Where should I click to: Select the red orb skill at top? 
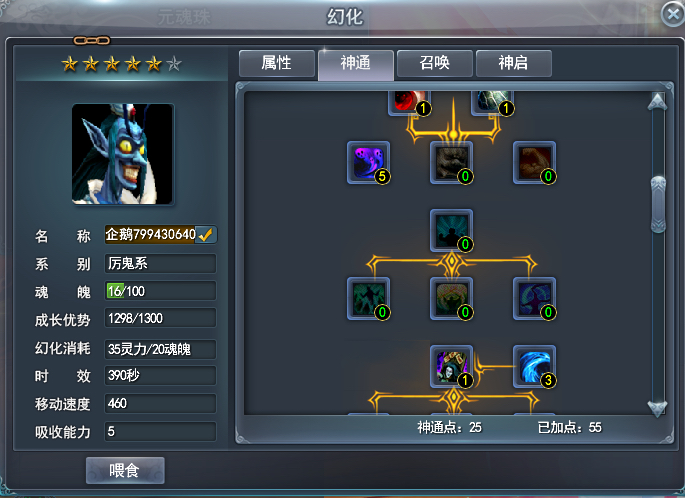410,103
